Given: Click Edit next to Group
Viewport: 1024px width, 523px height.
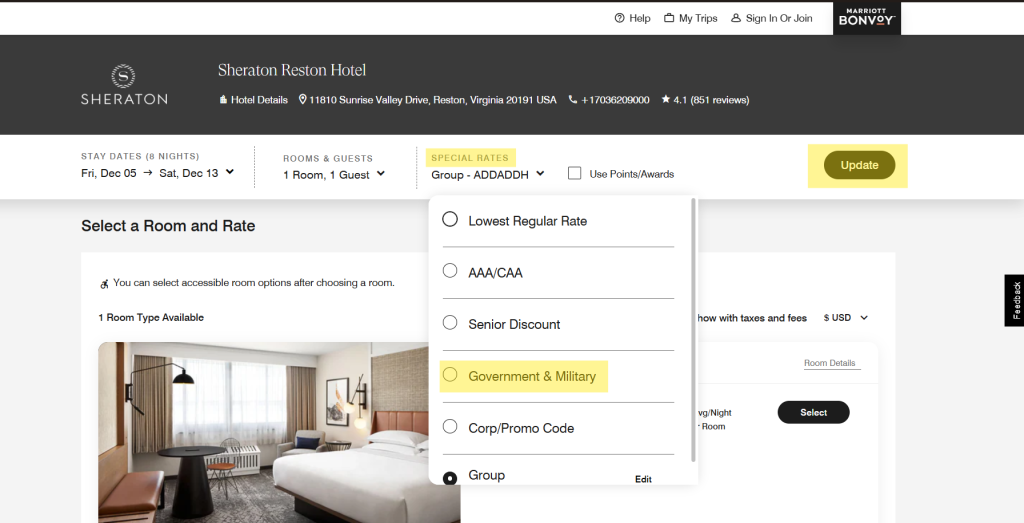Looking at the screenshot, I should (x=643, y=479).
